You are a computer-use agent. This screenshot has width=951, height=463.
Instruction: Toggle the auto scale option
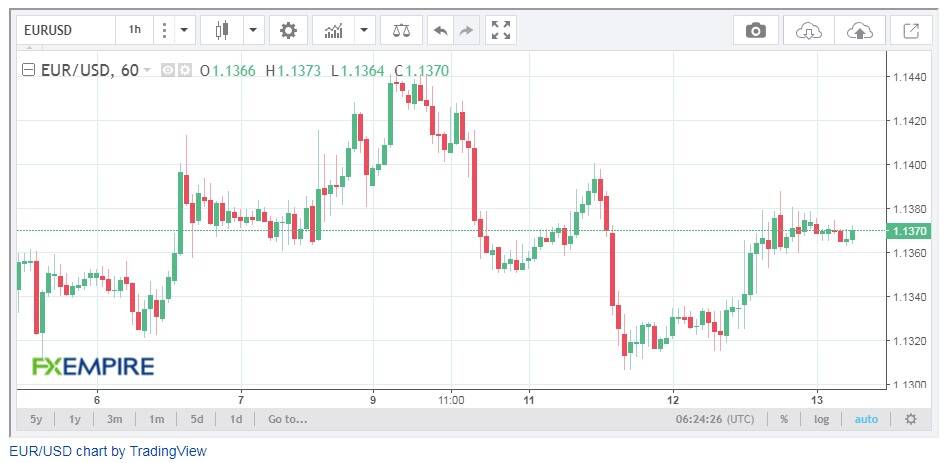[x=866, y=419]
